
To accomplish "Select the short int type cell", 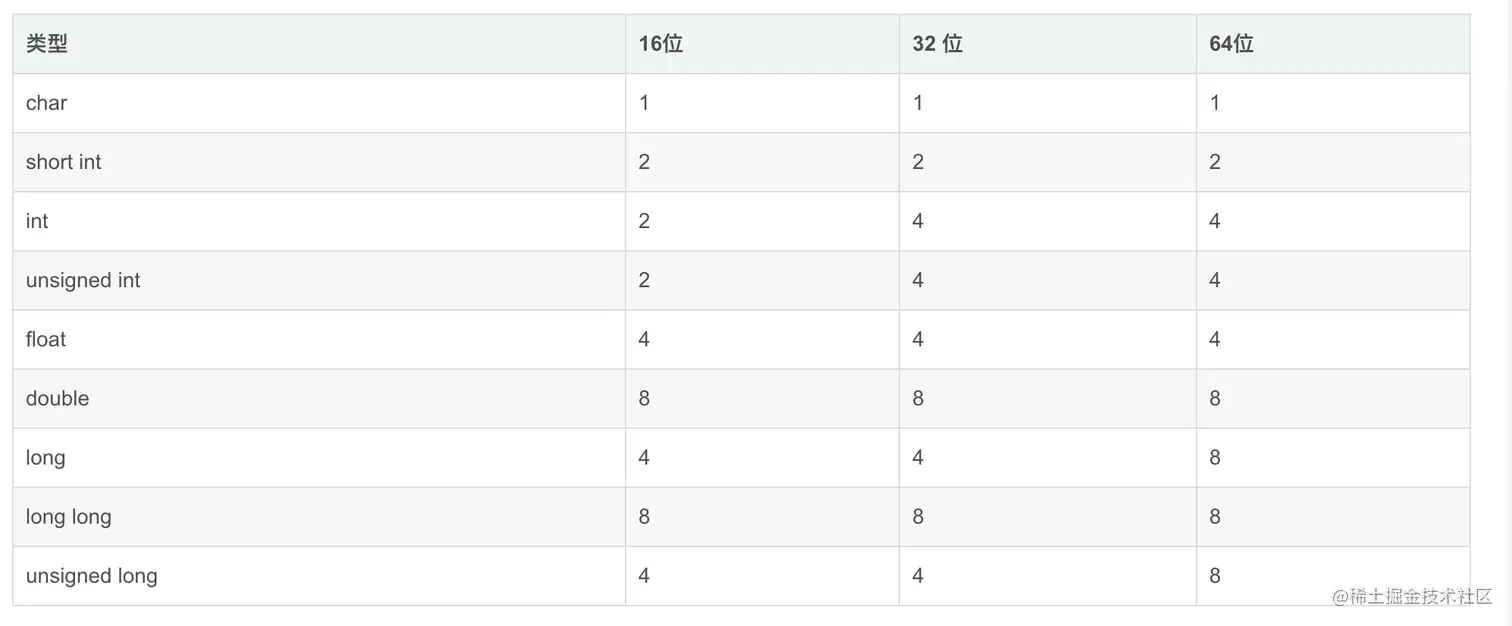I will click(64, 162).
